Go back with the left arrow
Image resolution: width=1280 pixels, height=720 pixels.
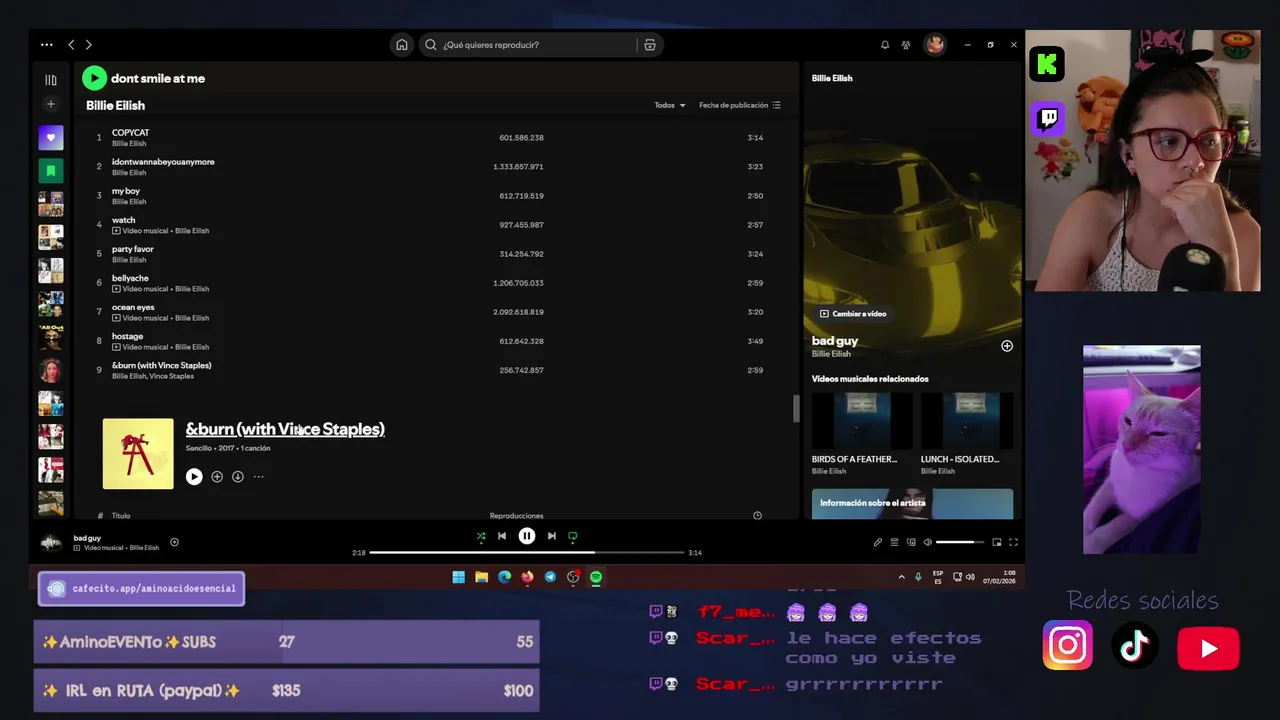(x=71, y=45)
